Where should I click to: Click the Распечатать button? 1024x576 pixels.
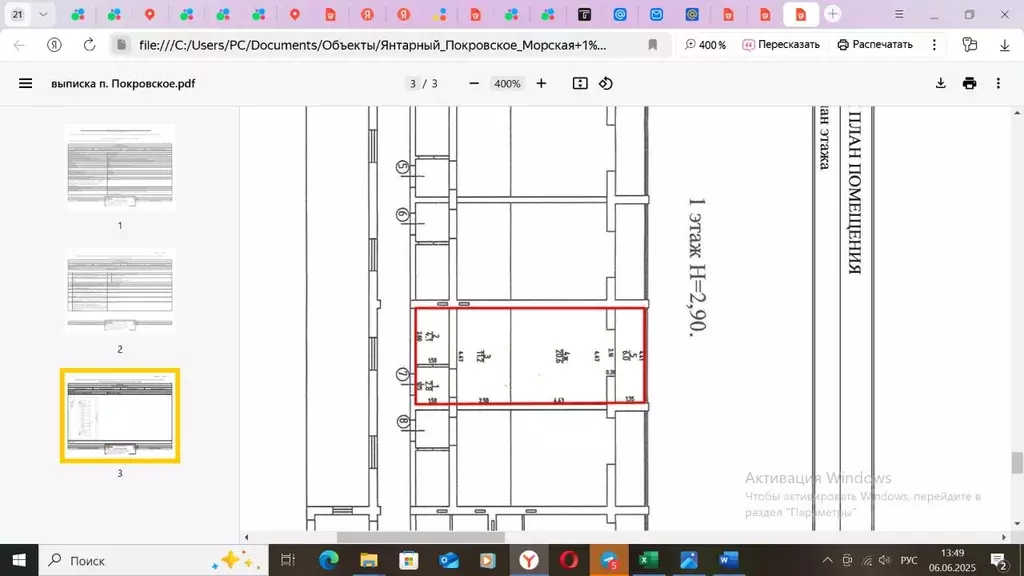click(875, 45)
